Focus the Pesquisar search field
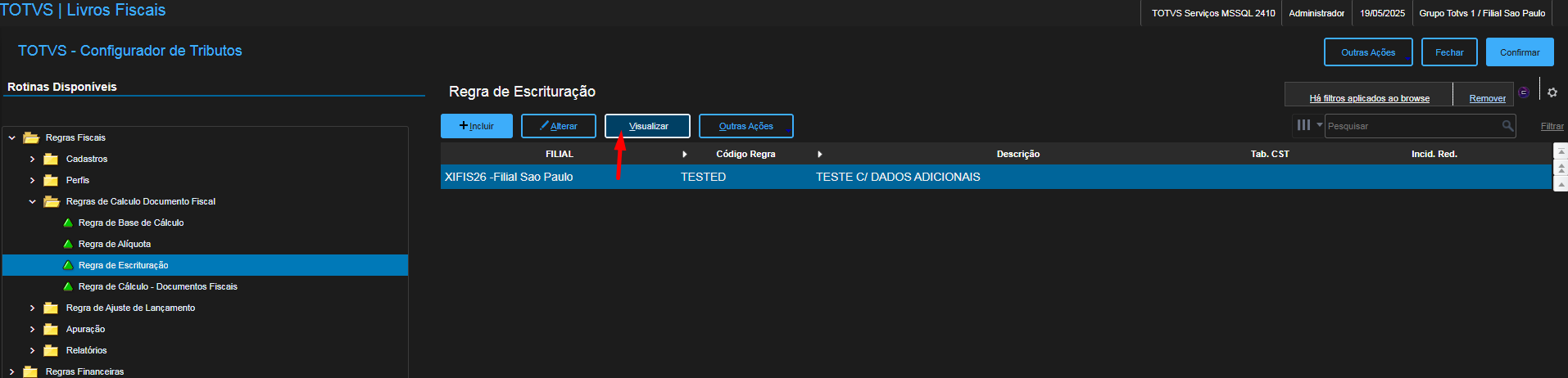Image resolution: width=1568 pixels, height=378 pixels. (x=1412, y=126)
